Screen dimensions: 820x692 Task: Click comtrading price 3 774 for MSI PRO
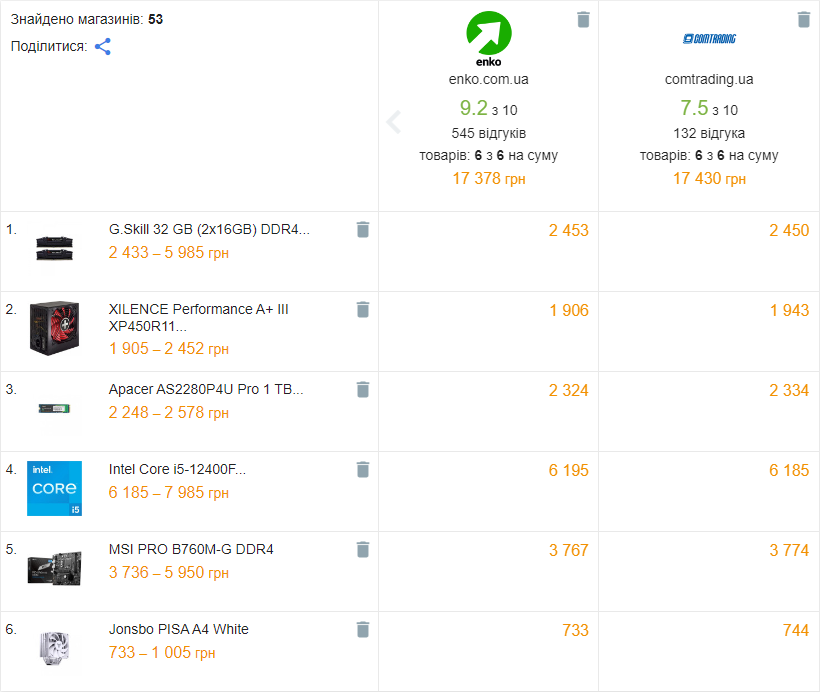789,551
